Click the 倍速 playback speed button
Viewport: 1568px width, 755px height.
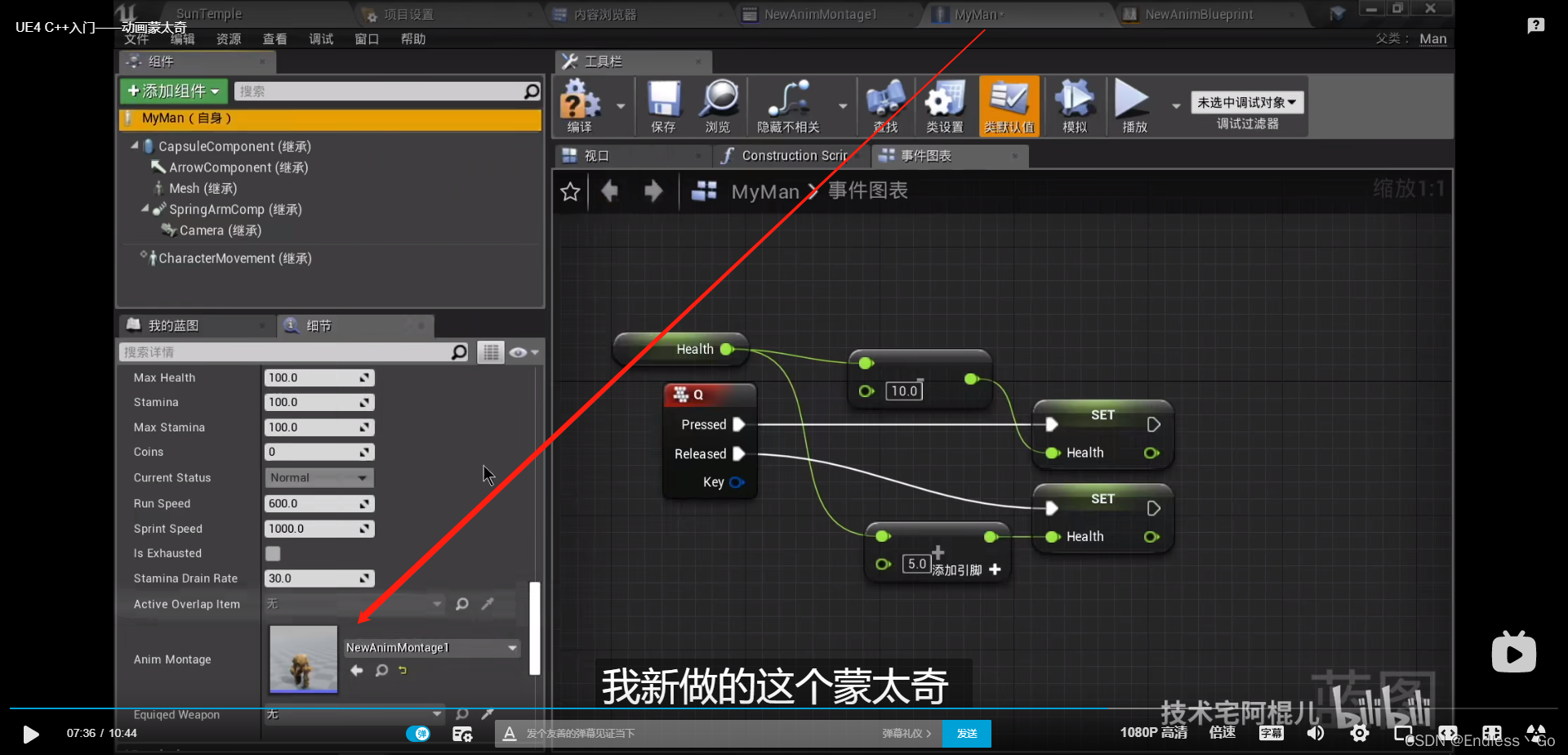click(1222, 733)
